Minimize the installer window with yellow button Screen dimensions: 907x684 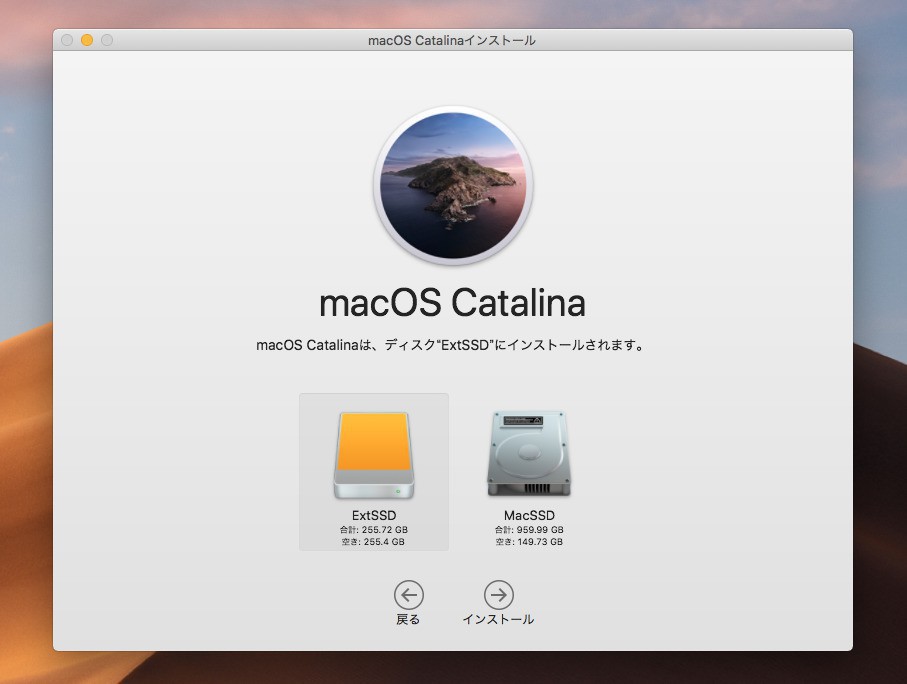pos(87,40)
